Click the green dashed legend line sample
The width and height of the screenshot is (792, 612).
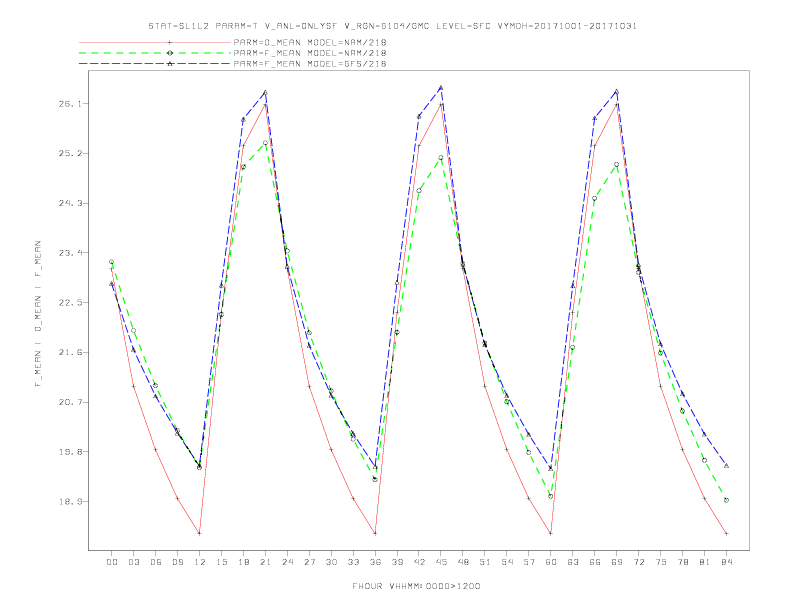point(155,53)
